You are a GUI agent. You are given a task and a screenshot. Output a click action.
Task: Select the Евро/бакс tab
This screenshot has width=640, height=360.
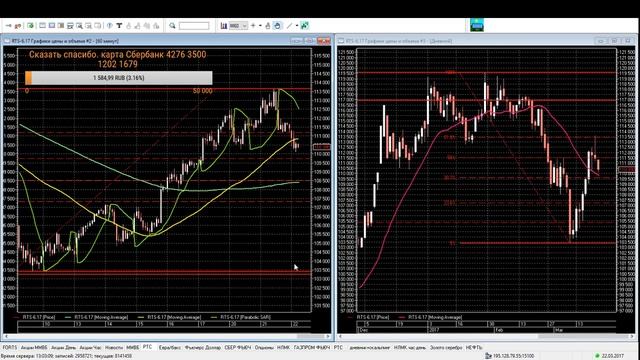point(169,347)
